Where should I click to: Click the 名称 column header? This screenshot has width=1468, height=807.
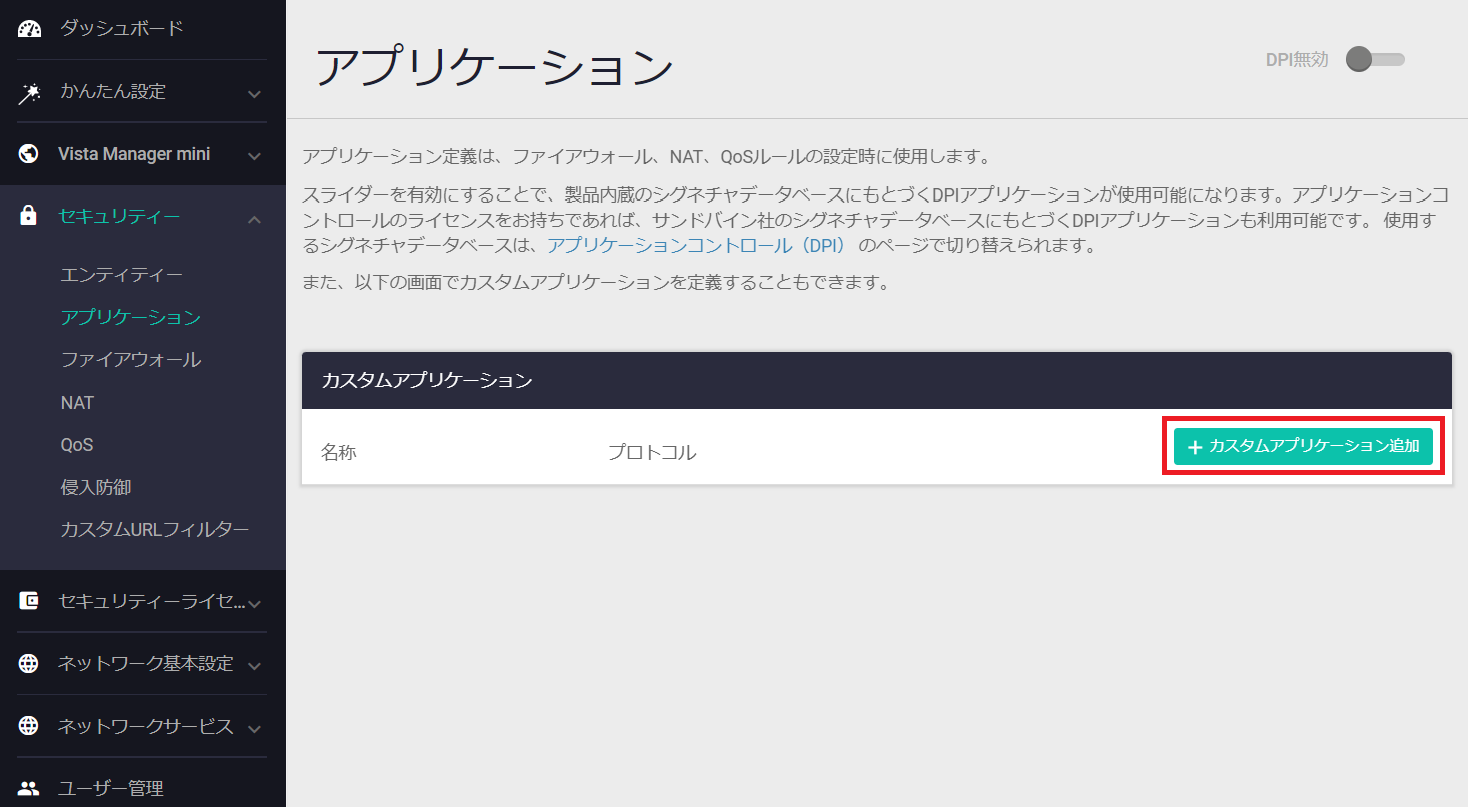339,453
